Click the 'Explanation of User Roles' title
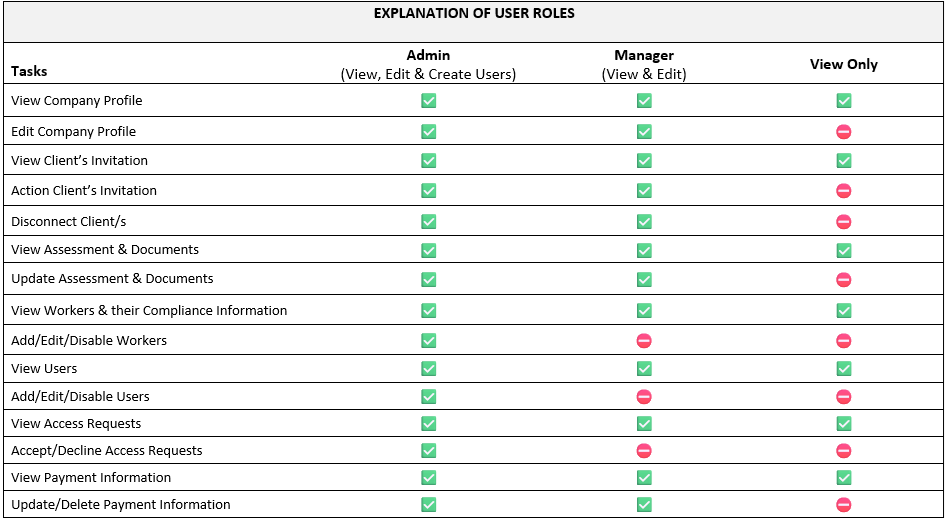The width and height of the screenshot is (947, 522). (x=474, y=14)
